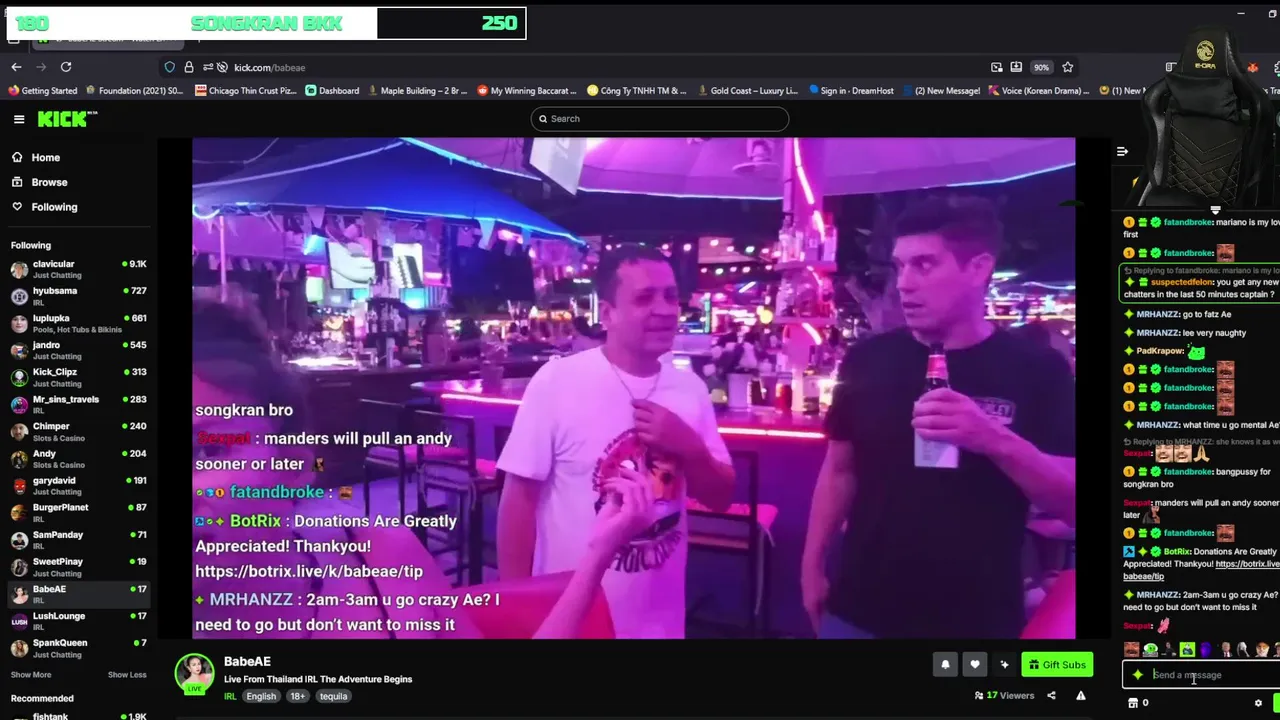Open the fishtank recommended channel
1280x720 pixels.
[x=78, y=716]
